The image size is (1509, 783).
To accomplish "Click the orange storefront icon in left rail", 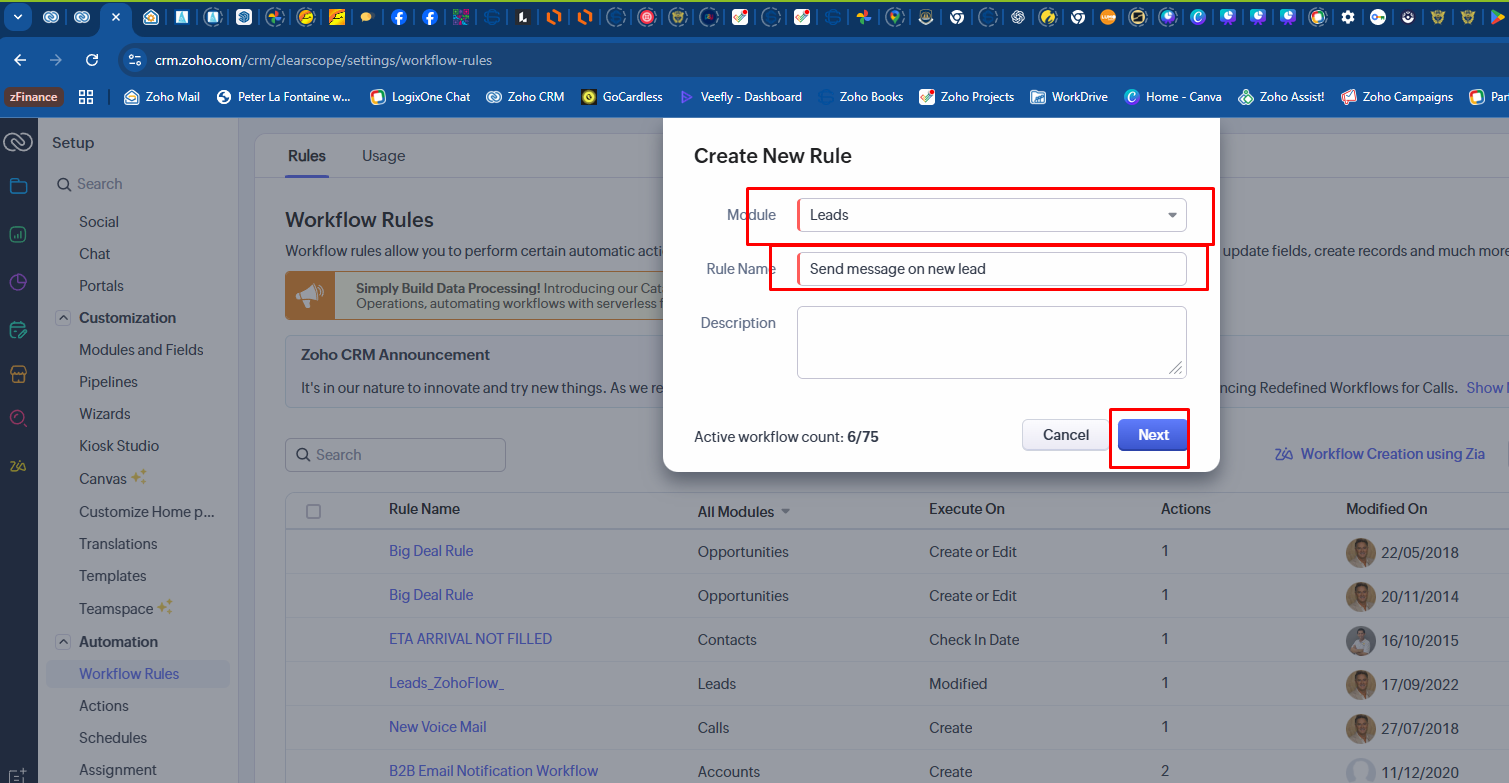I will (18, 374).
